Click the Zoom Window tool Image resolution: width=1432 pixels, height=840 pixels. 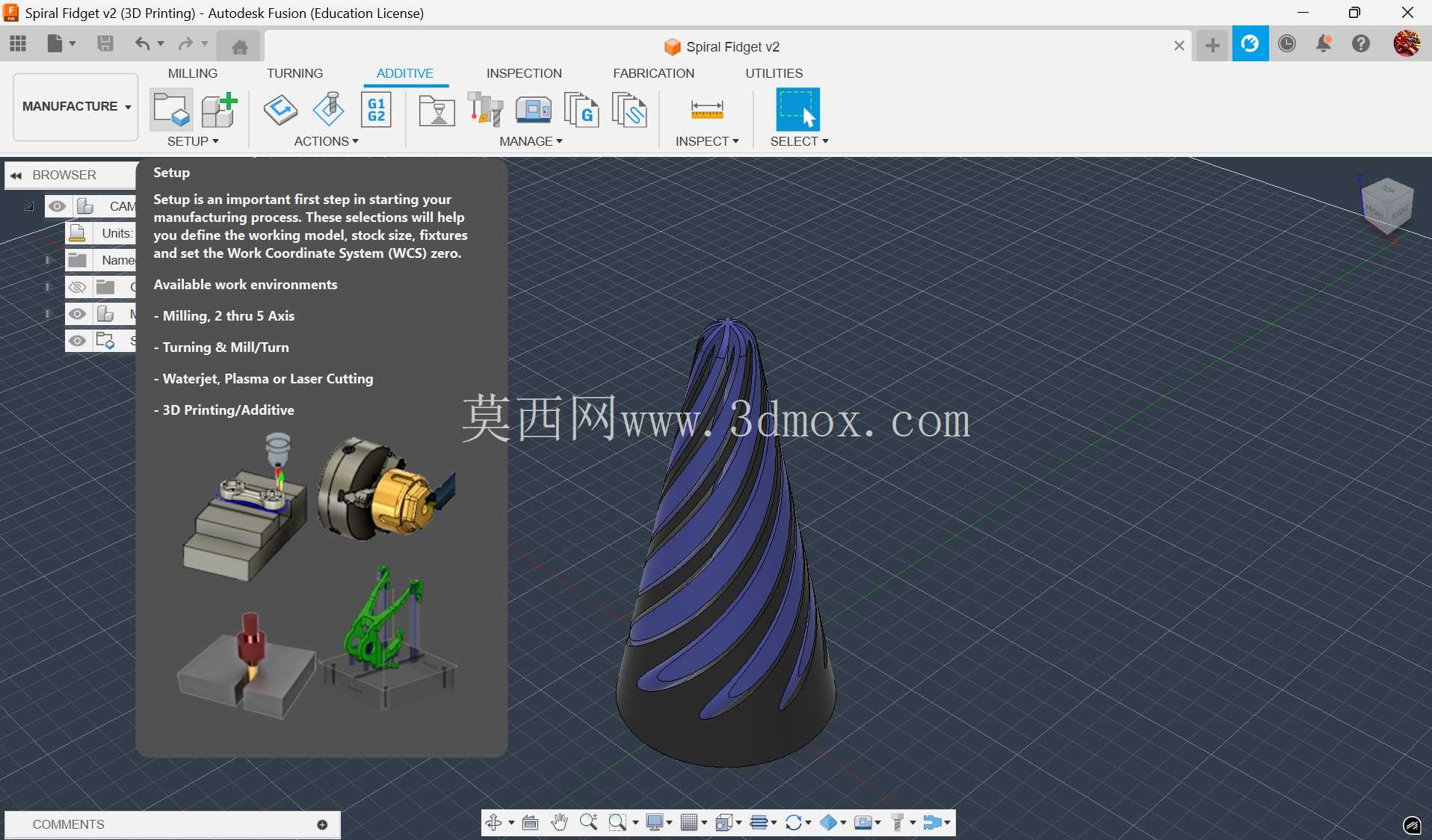(x=617, y=823)
